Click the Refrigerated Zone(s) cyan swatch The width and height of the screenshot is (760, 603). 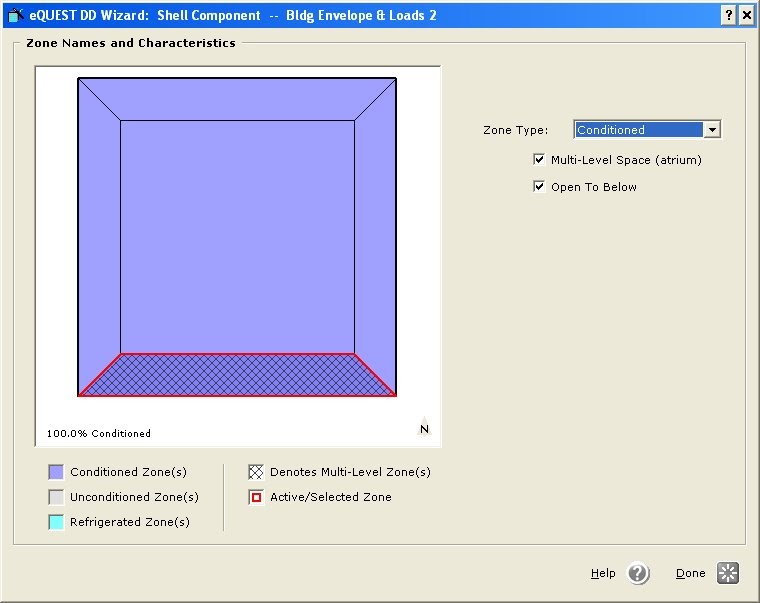pyautogui.click(x=56, y=522)
